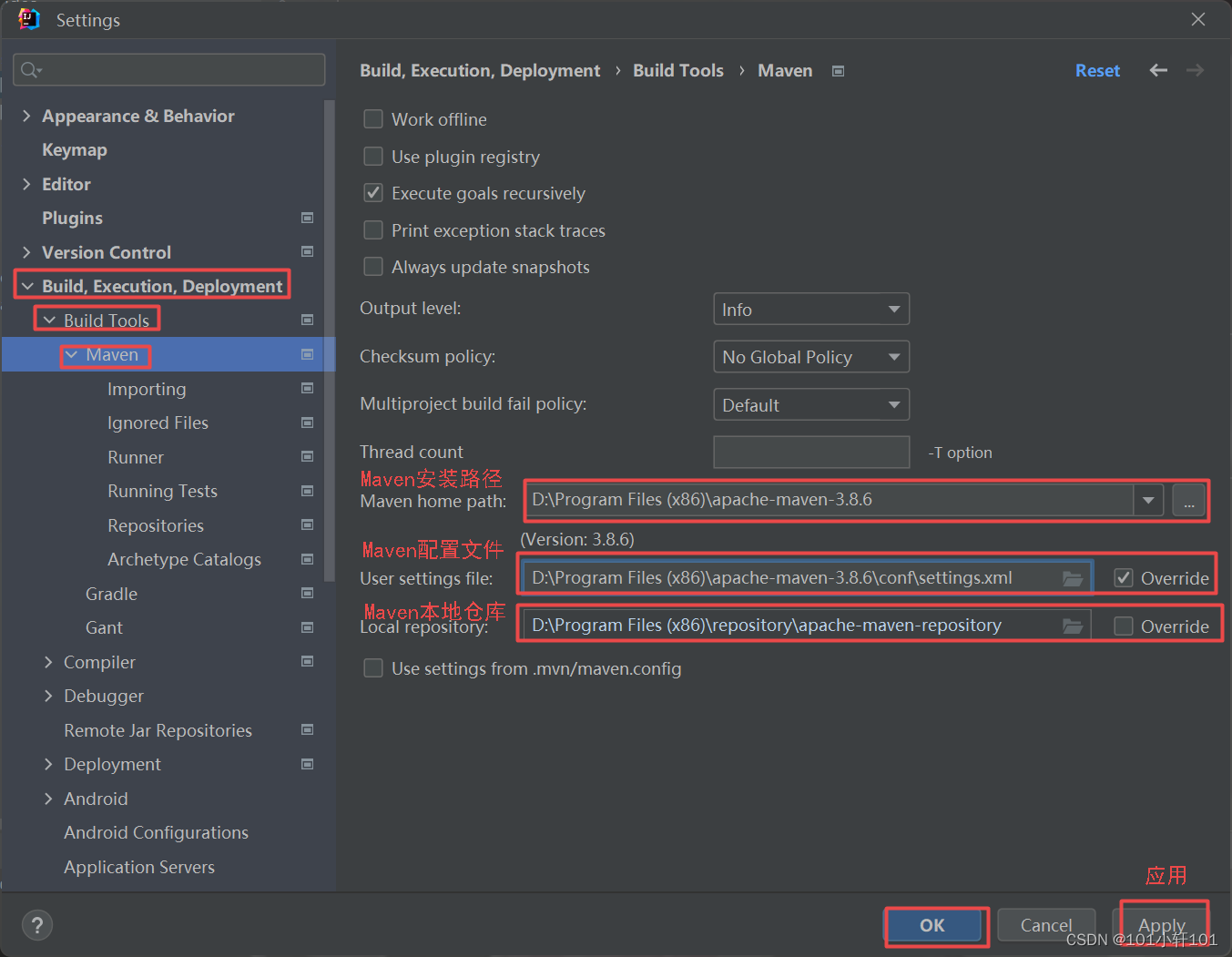
Task: Click the project-level icon beside Ignored Files
Action: pos(308,423)
